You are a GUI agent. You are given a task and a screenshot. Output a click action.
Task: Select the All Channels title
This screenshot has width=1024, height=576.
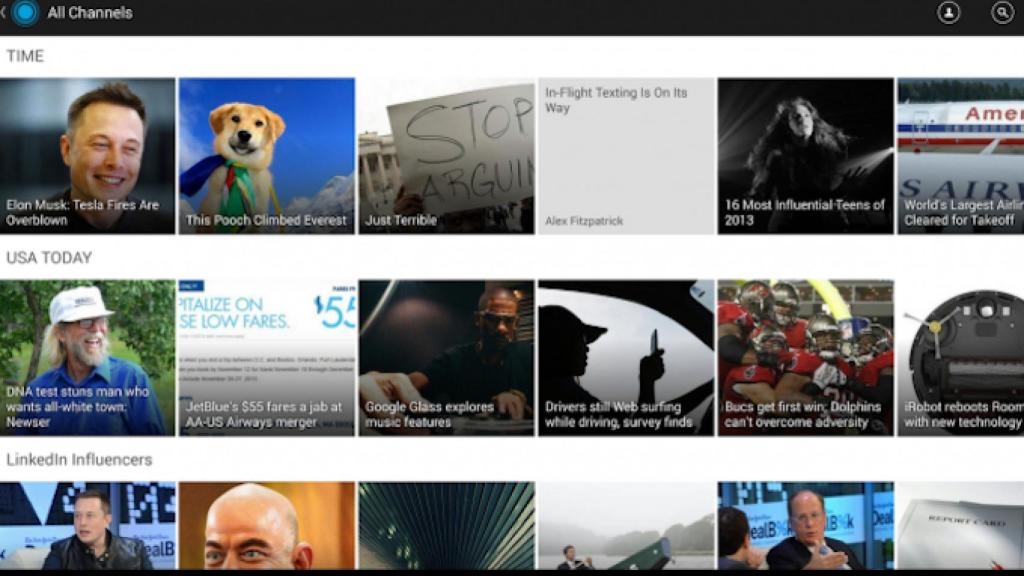click(x=90, y=14)
